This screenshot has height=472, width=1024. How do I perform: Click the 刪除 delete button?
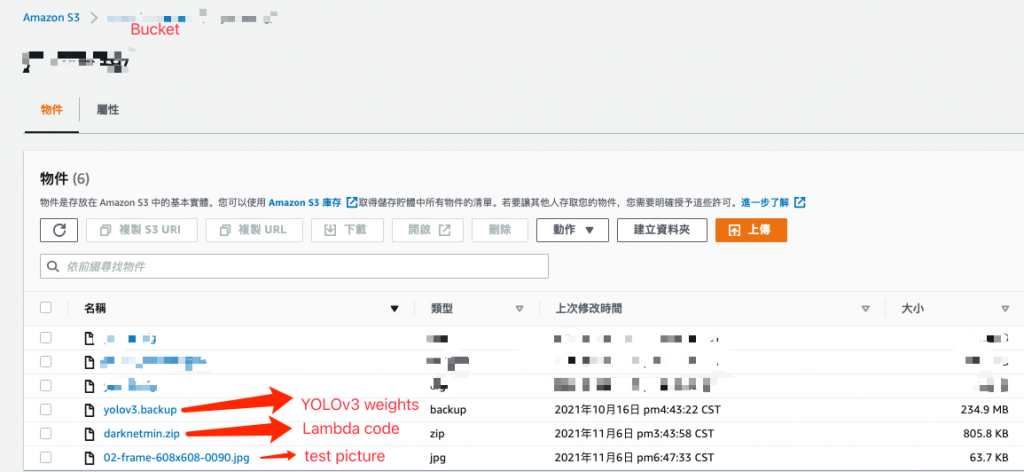coord(500,230)
